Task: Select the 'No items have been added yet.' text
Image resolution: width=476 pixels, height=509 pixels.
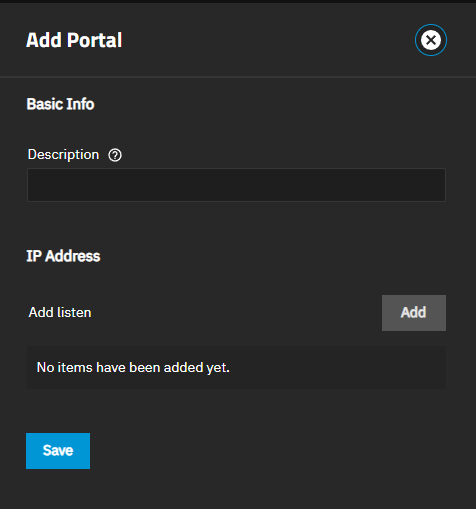Action: click(x=133, y=368)
